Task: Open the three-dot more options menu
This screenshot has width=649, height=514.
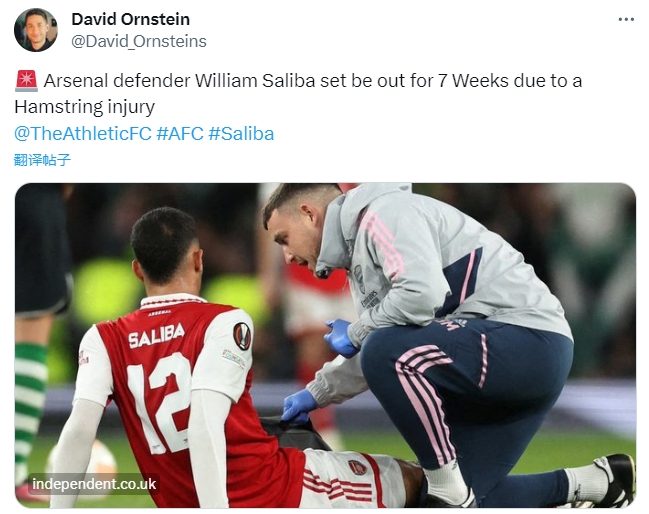Action: [626, 19]
